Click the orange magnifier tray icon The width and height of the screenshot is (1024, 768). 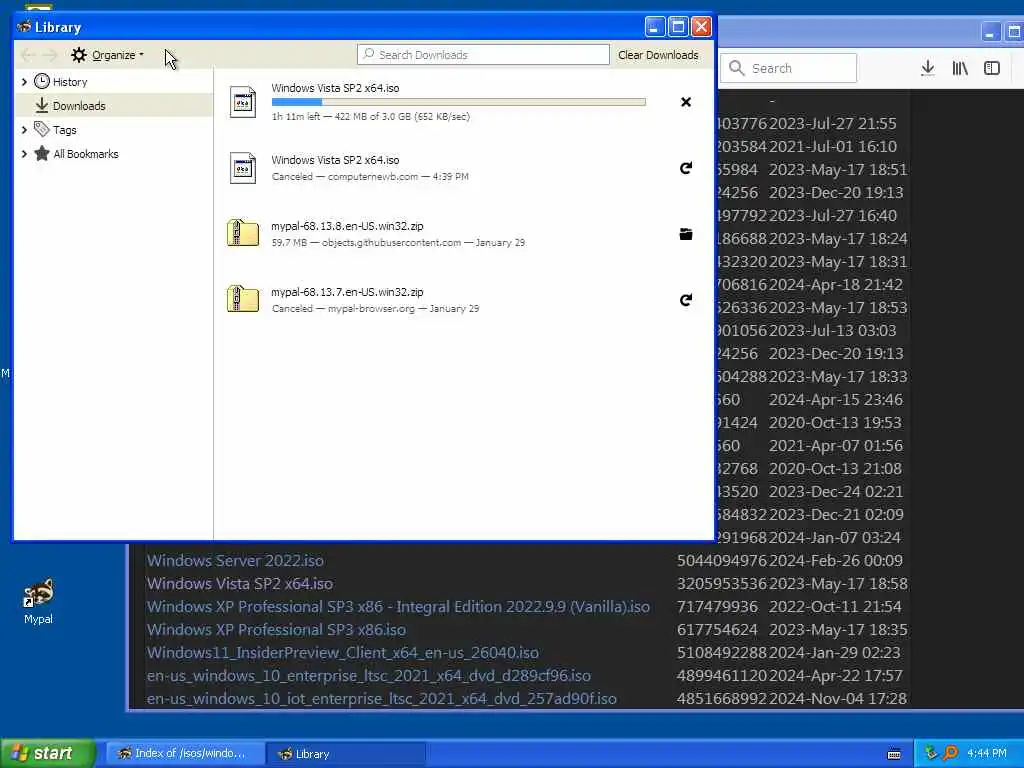[951, 753]
